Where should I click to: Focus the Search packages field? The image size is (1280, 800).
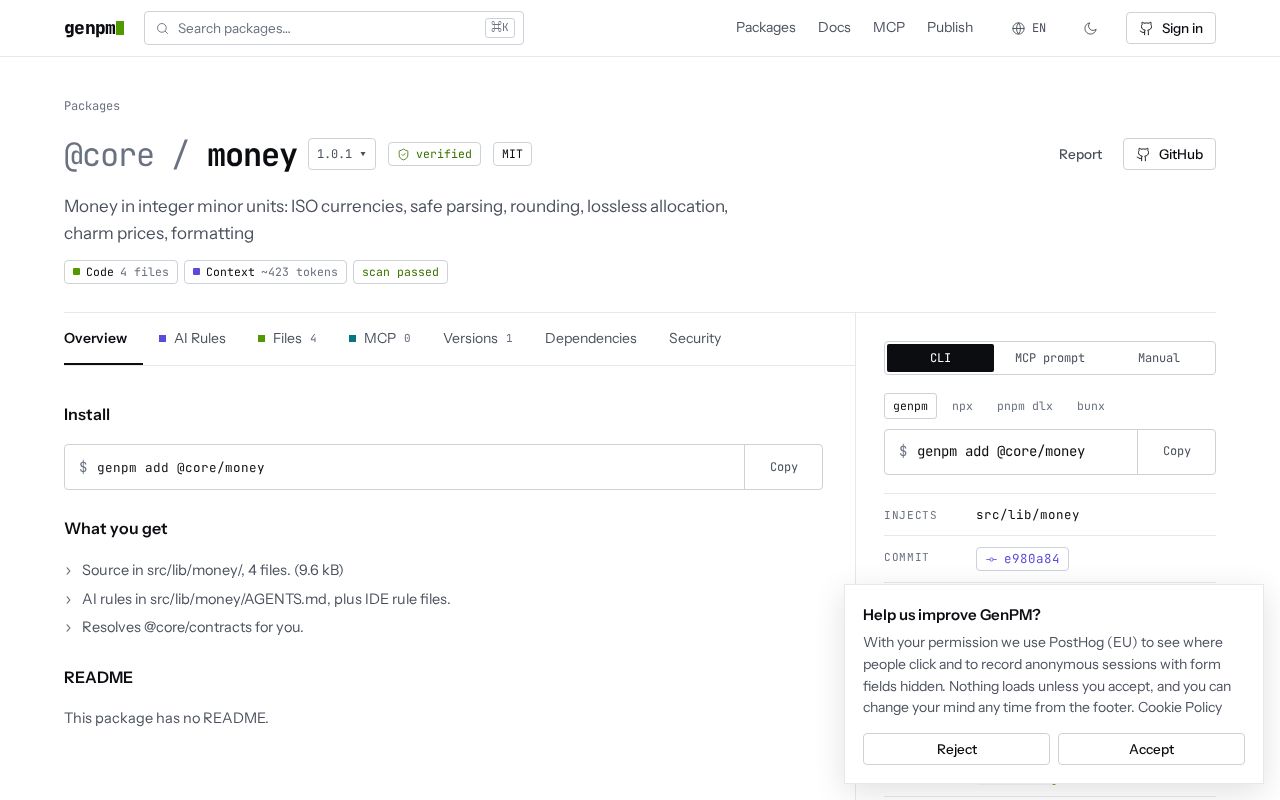334,28
